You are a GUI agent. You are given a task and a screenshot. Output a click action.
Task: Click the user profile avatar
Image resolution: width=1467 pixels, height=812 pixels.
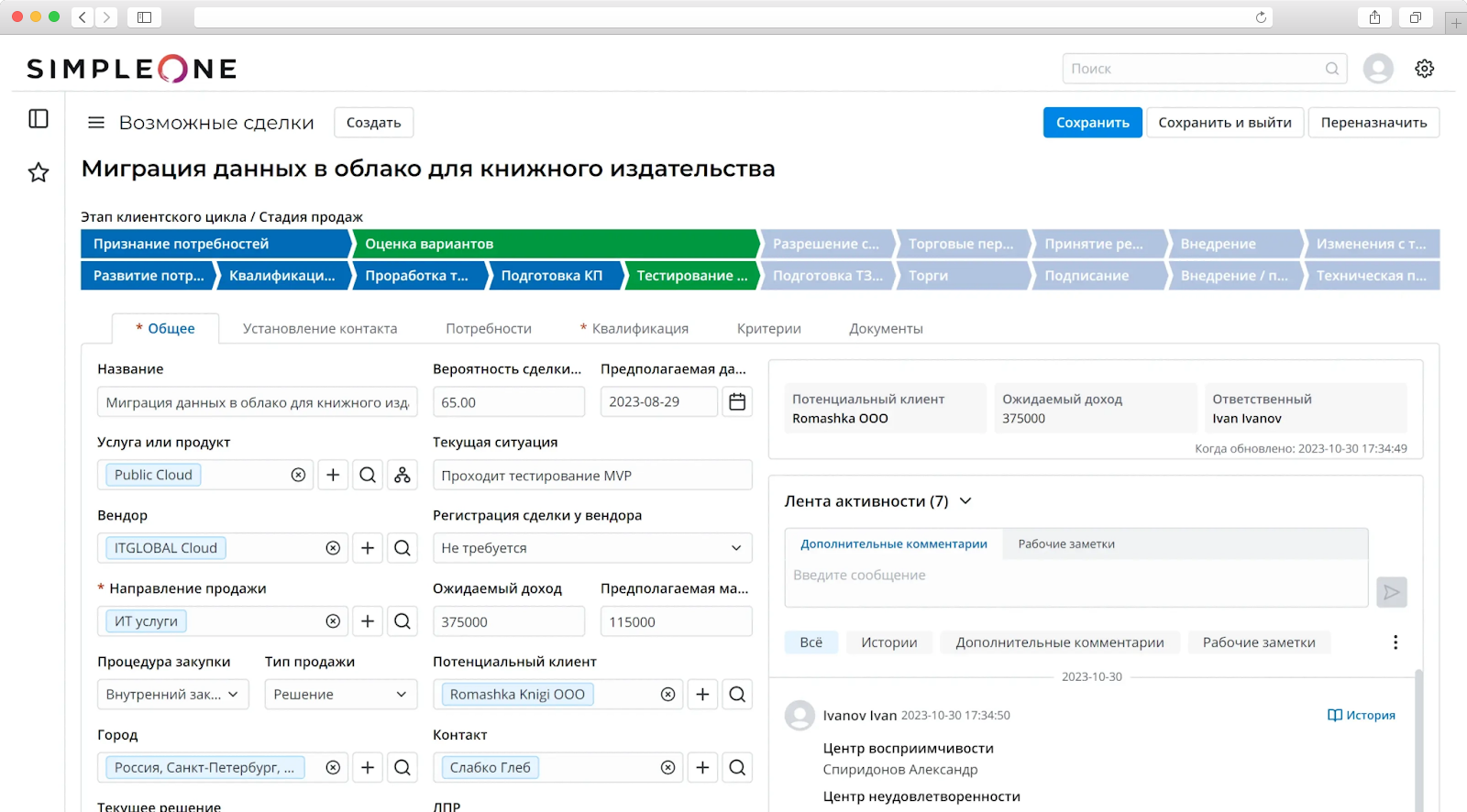pyautogui.click(x=1378, y=69)
